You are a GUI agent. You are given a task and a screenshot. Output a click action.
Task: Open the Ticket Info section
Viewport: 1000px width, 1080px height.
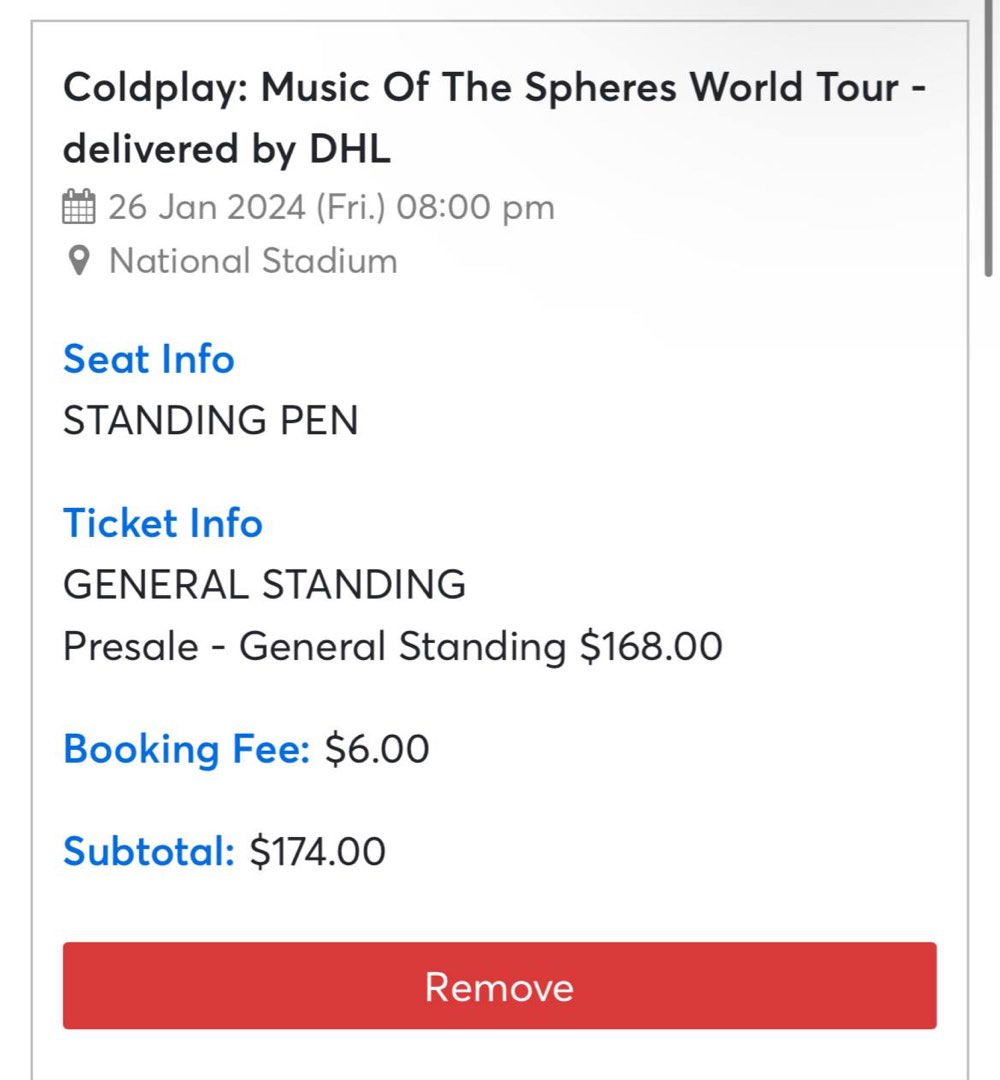click(162, 522)
